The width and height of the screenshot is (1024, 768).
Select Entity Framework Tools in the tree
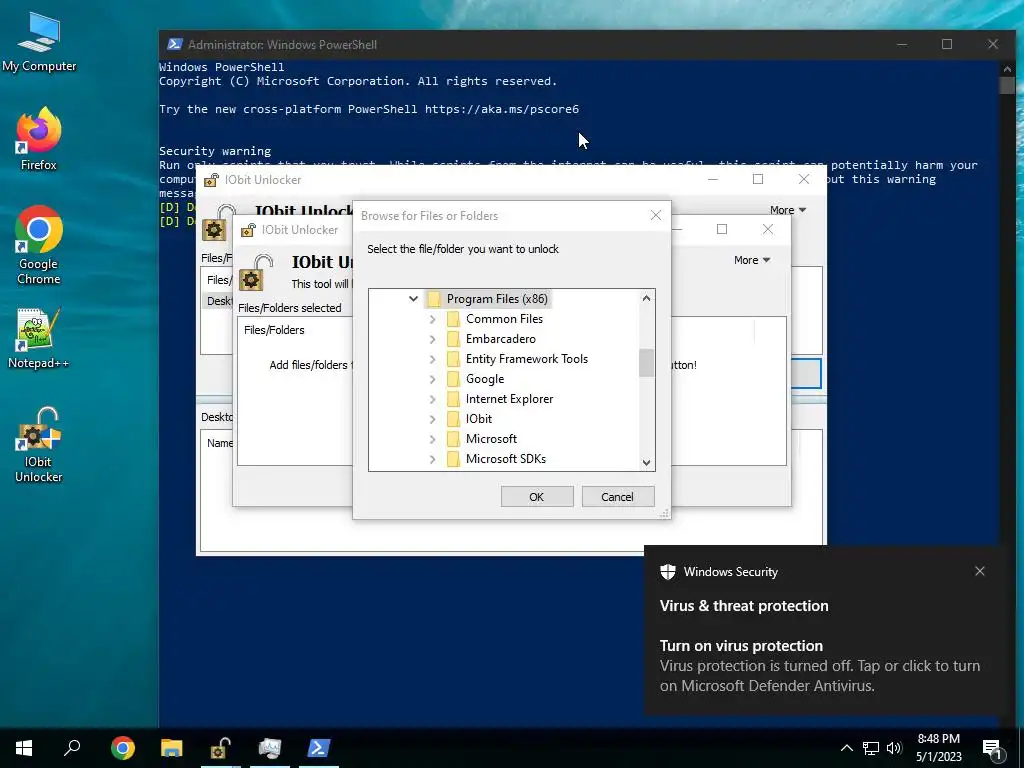pyautogui.click(x=526, y=359)
